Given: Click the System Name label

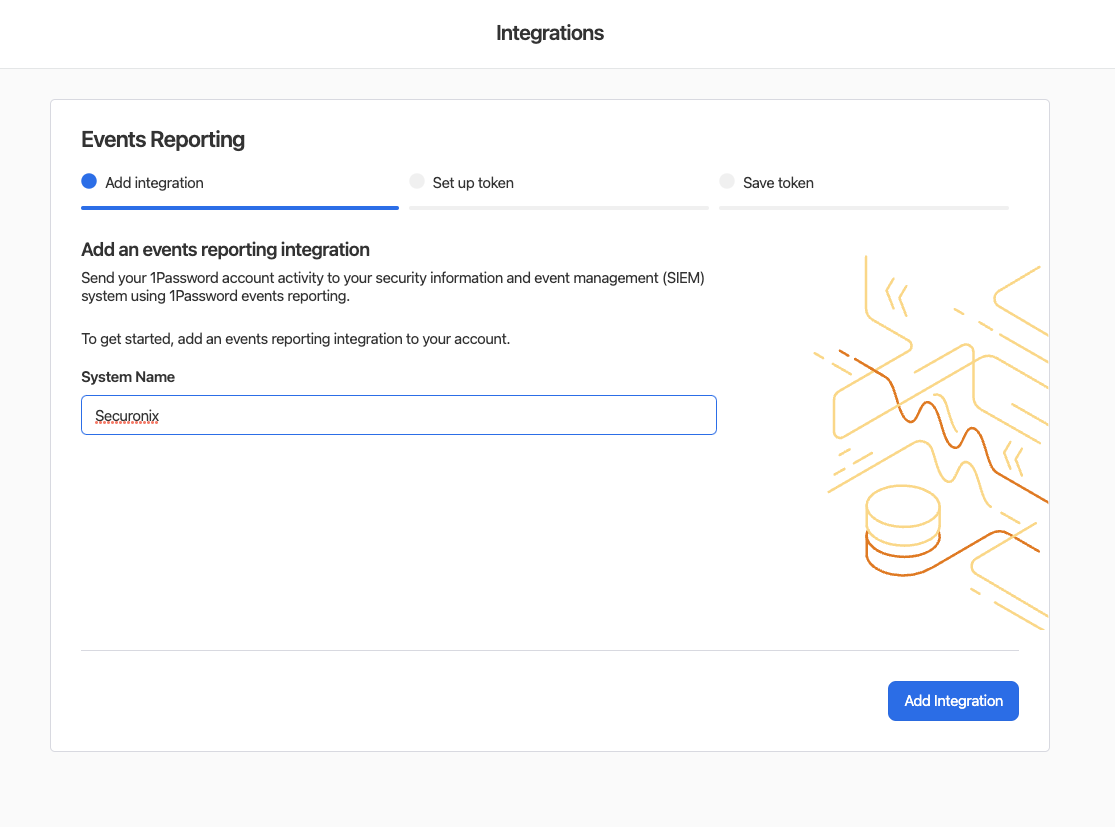Looking at the screenshot, I should (x=128, y=377).
